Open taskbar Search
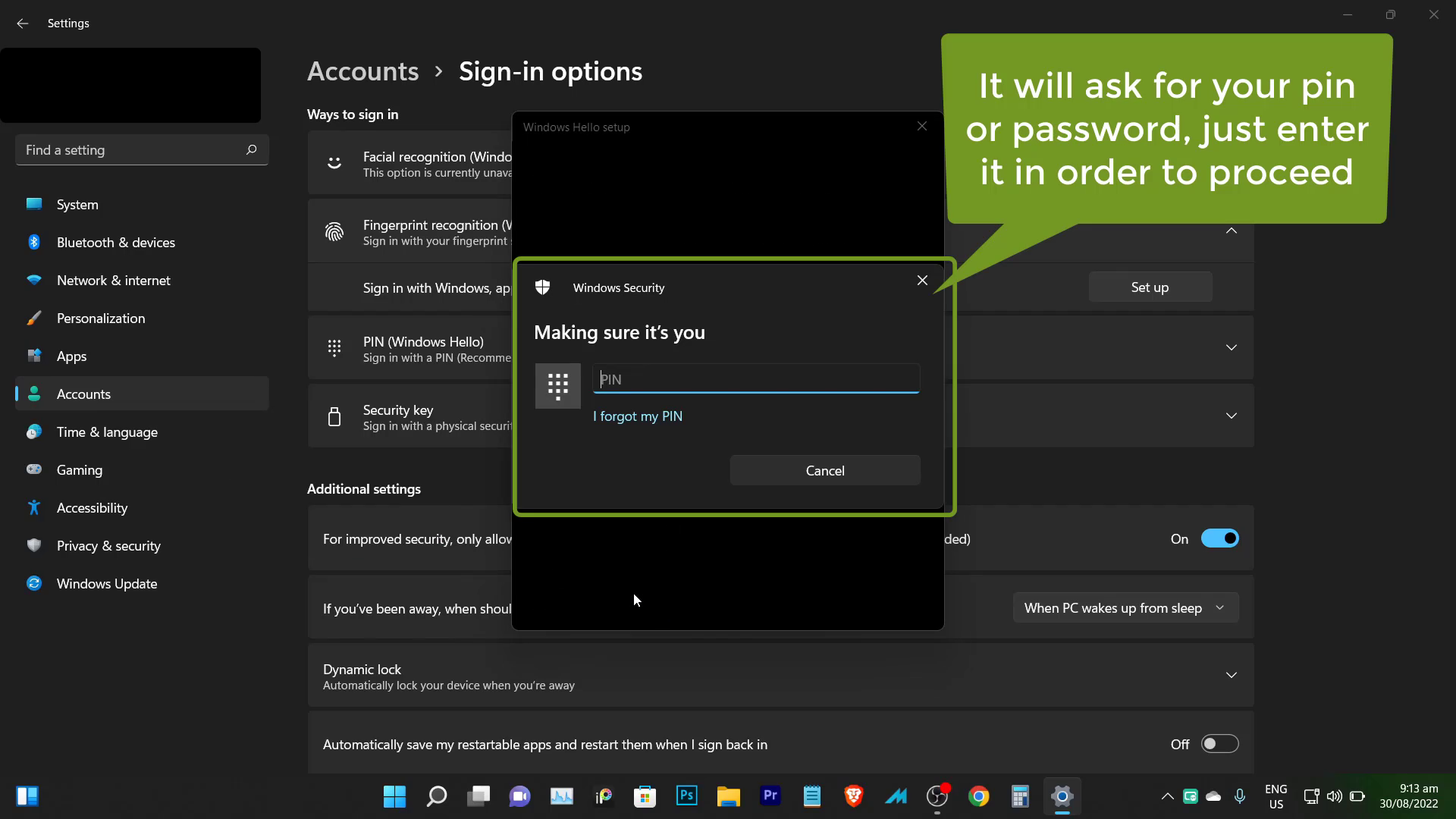This screenshot has width=1456, height=819. (x=437, y=796)
